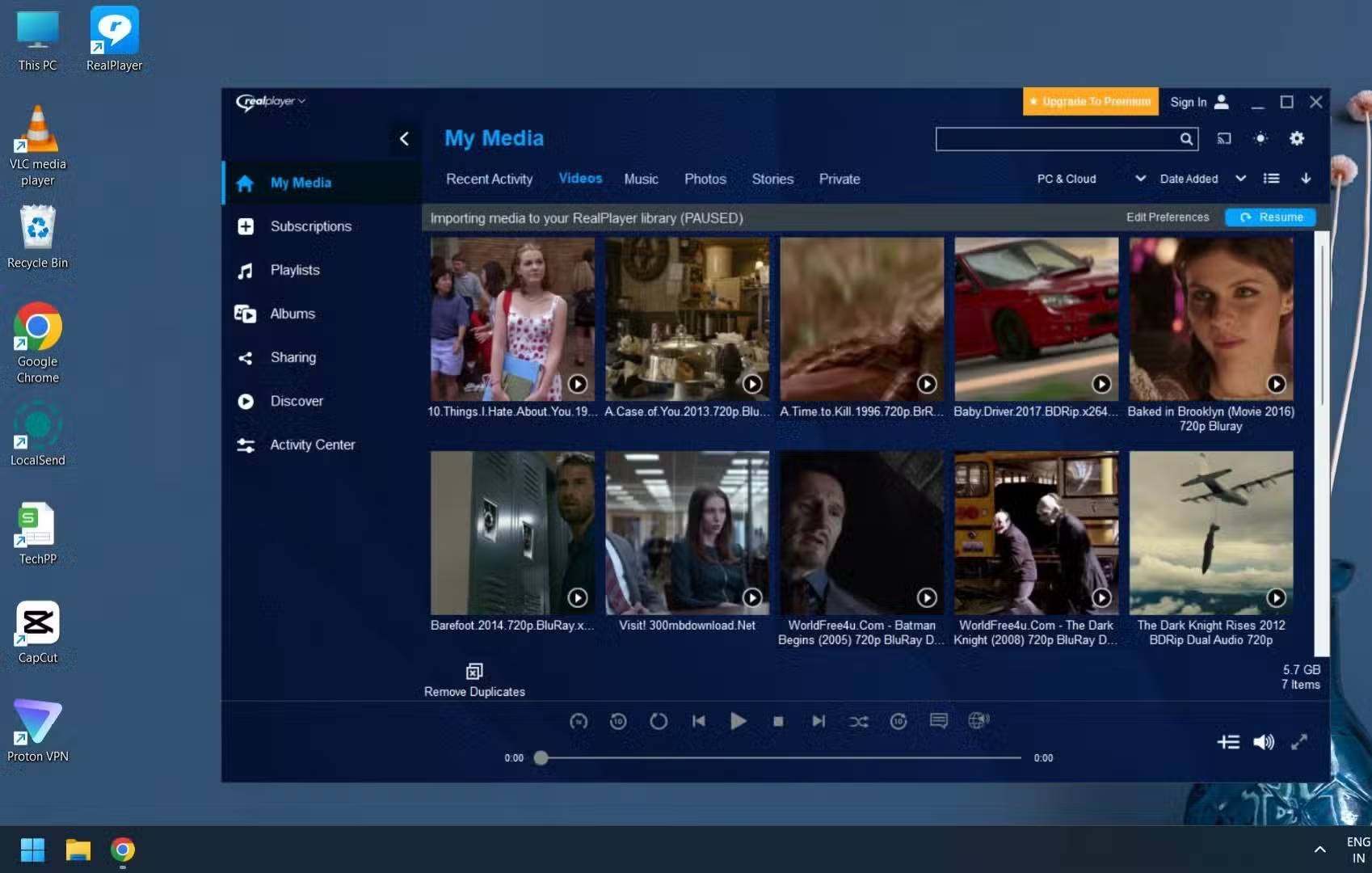Screen dimensions: 1372x873
Task: Open the Baby Driver video thumbnail
Action: pyautogui.click(x=1036, y=319)
